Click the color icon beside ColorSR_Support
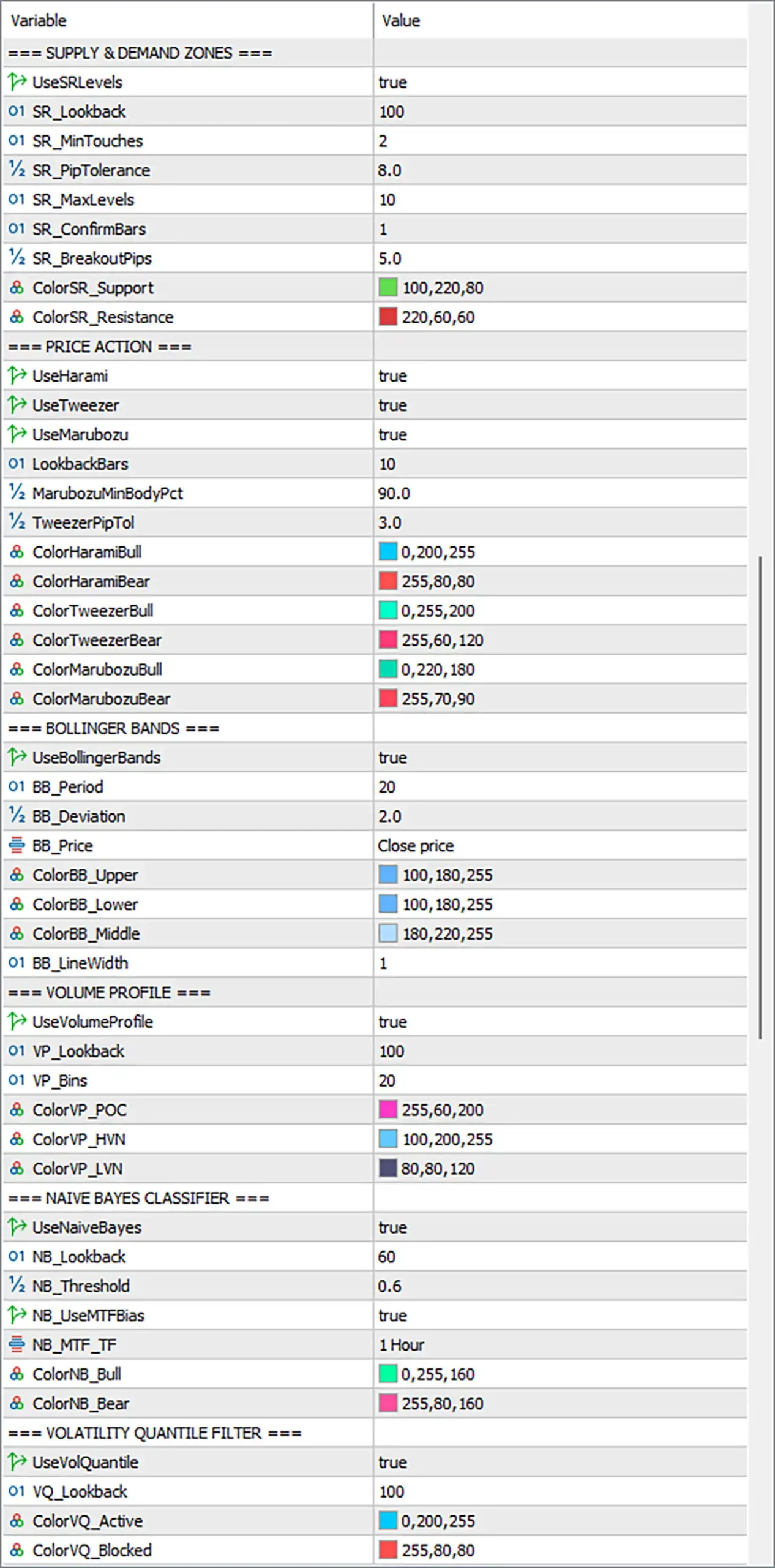The height and width of the screenshot is (1568, 775). 17,287
